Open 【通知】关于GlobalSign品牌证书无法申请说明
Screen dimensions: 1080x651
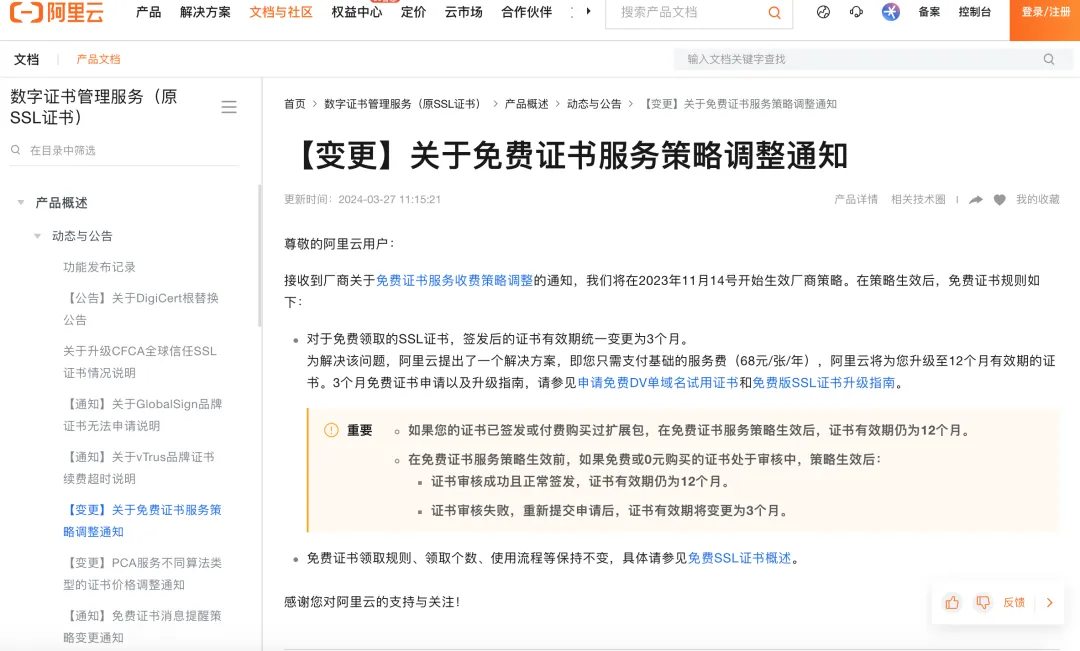143,415
